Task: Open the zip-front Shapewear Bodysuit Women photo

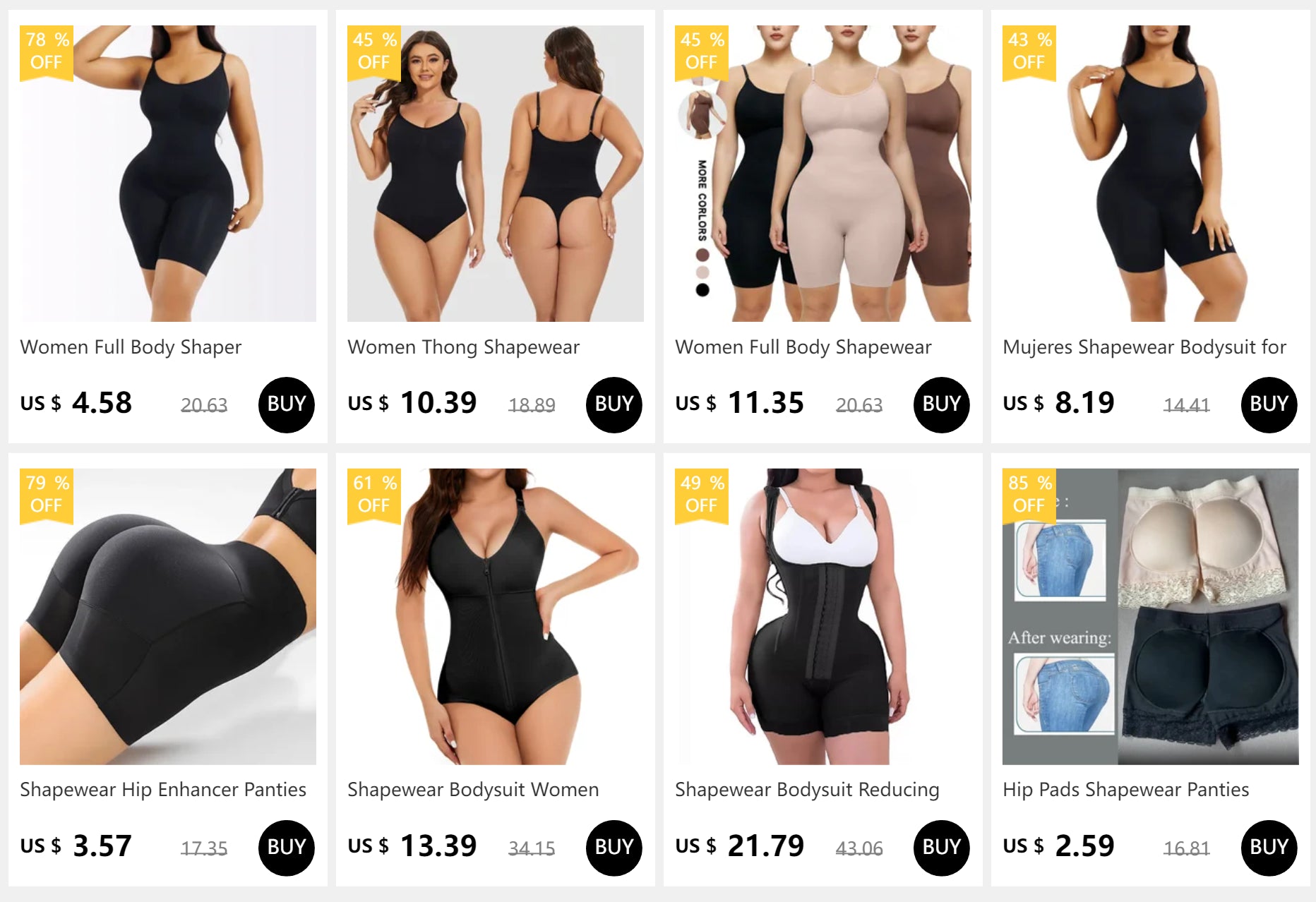Action: tap(496, 616)
